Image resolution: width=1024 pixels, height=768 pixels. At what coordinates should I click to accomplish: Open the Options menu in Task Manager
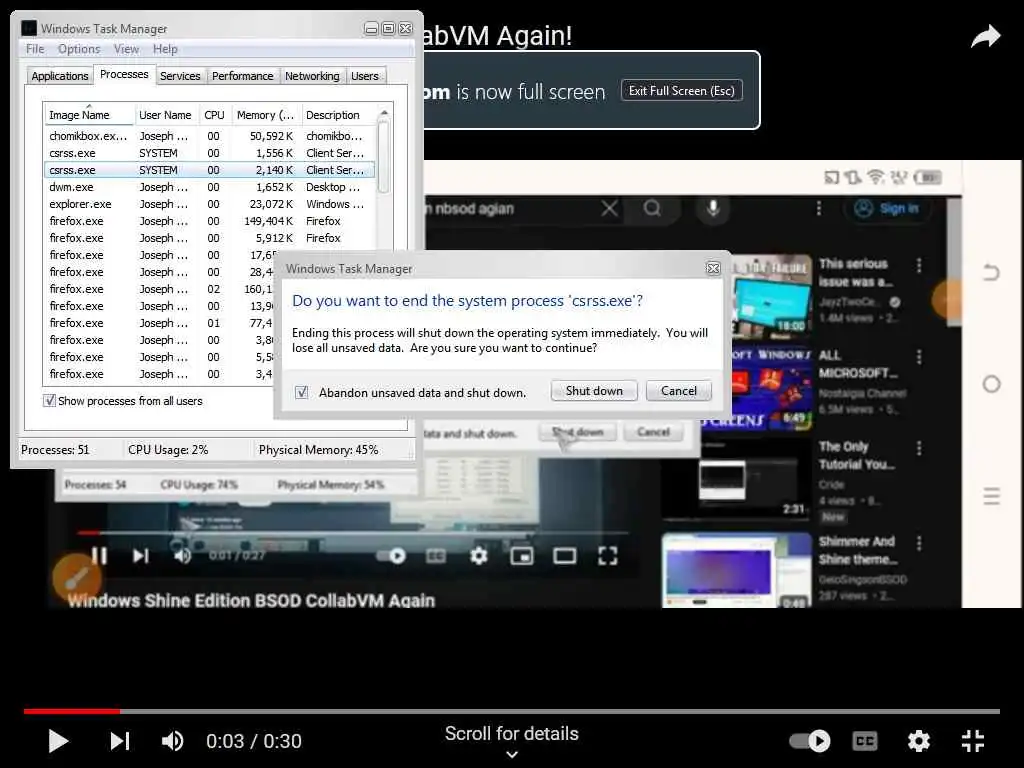(x=79, y=49)
